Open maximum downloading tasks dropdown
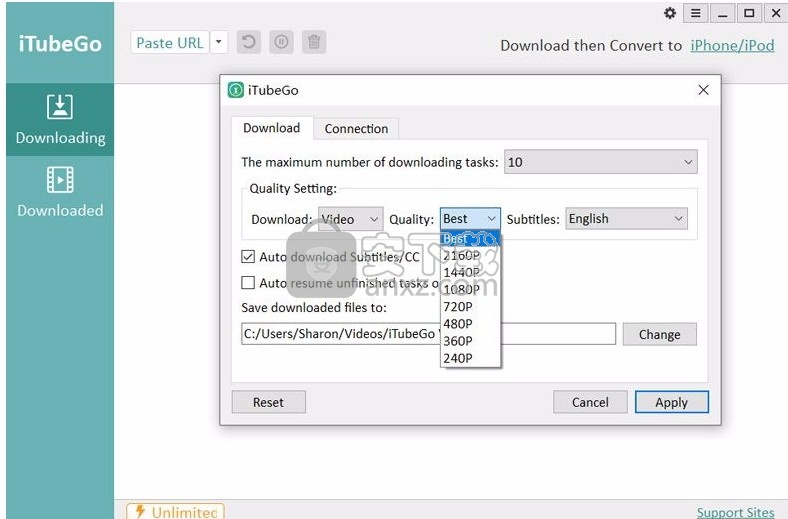 pos(601,162)
